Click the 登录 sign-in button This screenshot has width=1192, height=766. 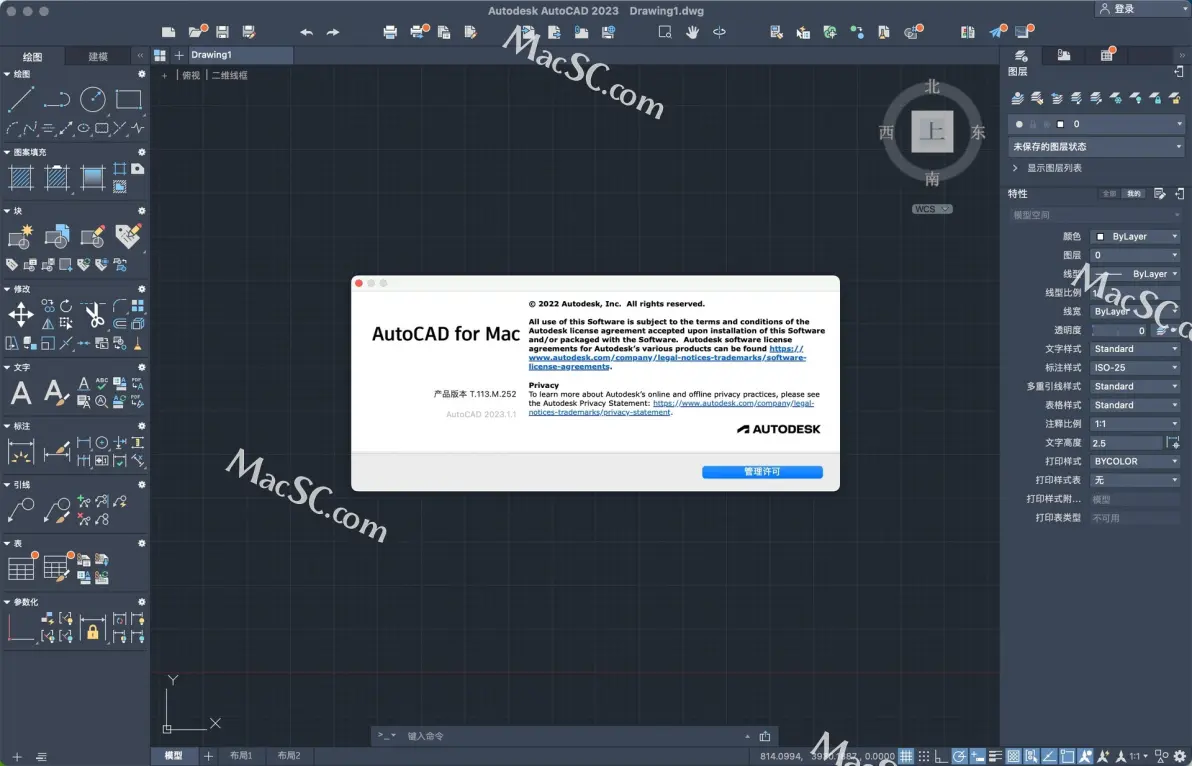tap(1116, 9)
